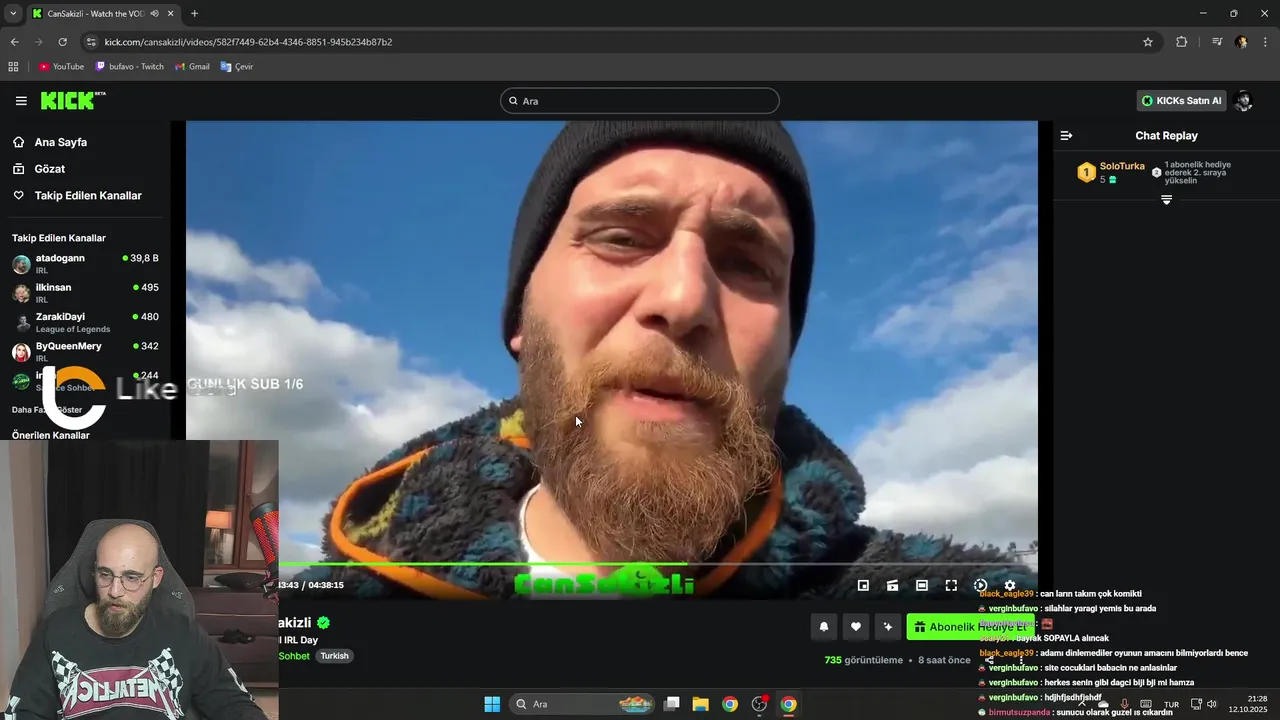
Task: Click the sparkle button beside heart
Action: pos(887,627)
